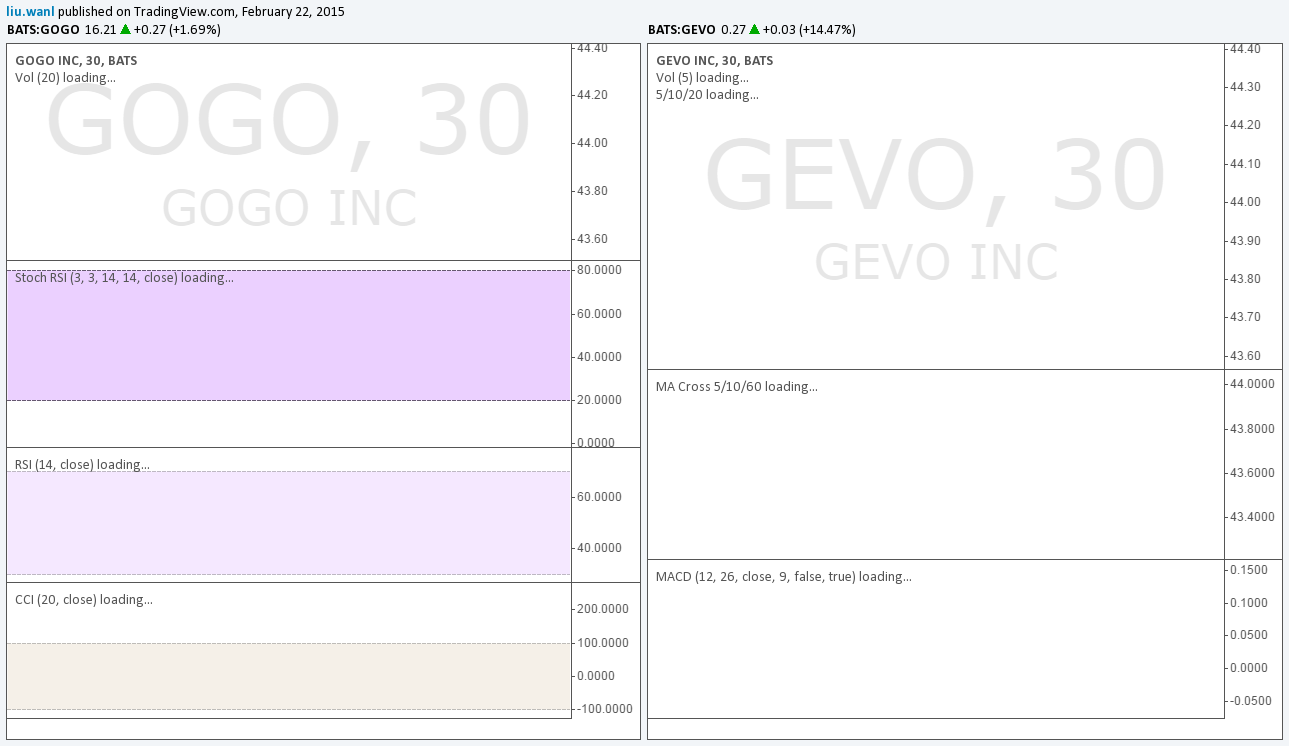Click 100.0000 on the CCI axis
This screenshot has width=1289, height=746.
click(x=601, y=643)
